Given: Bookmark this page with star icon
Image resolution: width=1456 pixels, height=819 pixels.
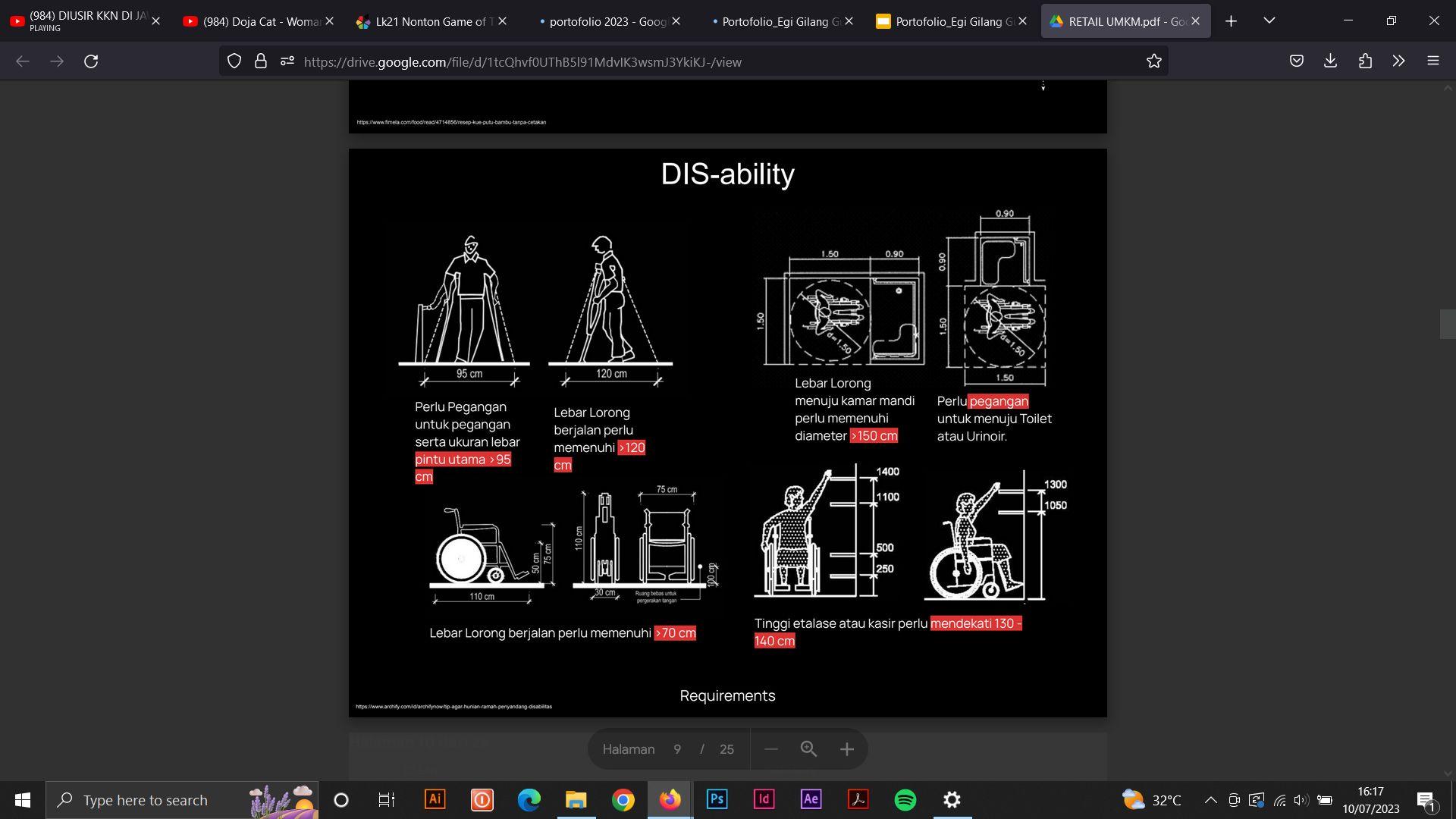Looking at the screenshot, I should (1153, 61).
